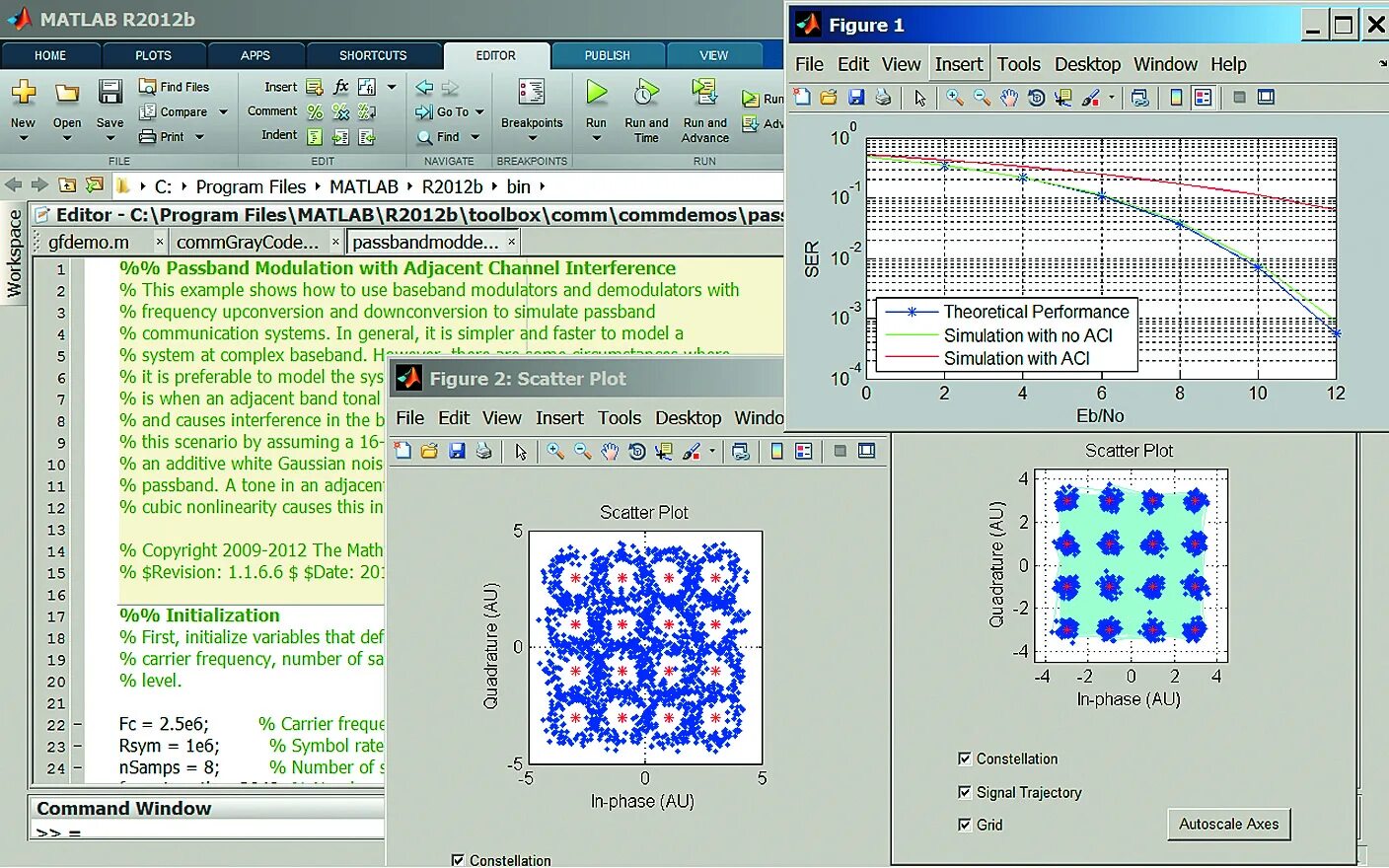Expand the Print dropdown arrow
Screen dimensions: 1389x868
click(199, 137)
